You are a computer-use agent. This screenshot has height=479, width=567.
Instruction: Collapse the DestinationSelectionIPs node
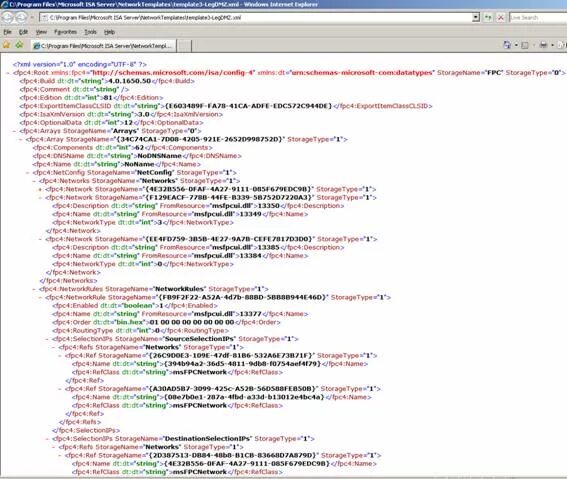click(x=47, y=439)
